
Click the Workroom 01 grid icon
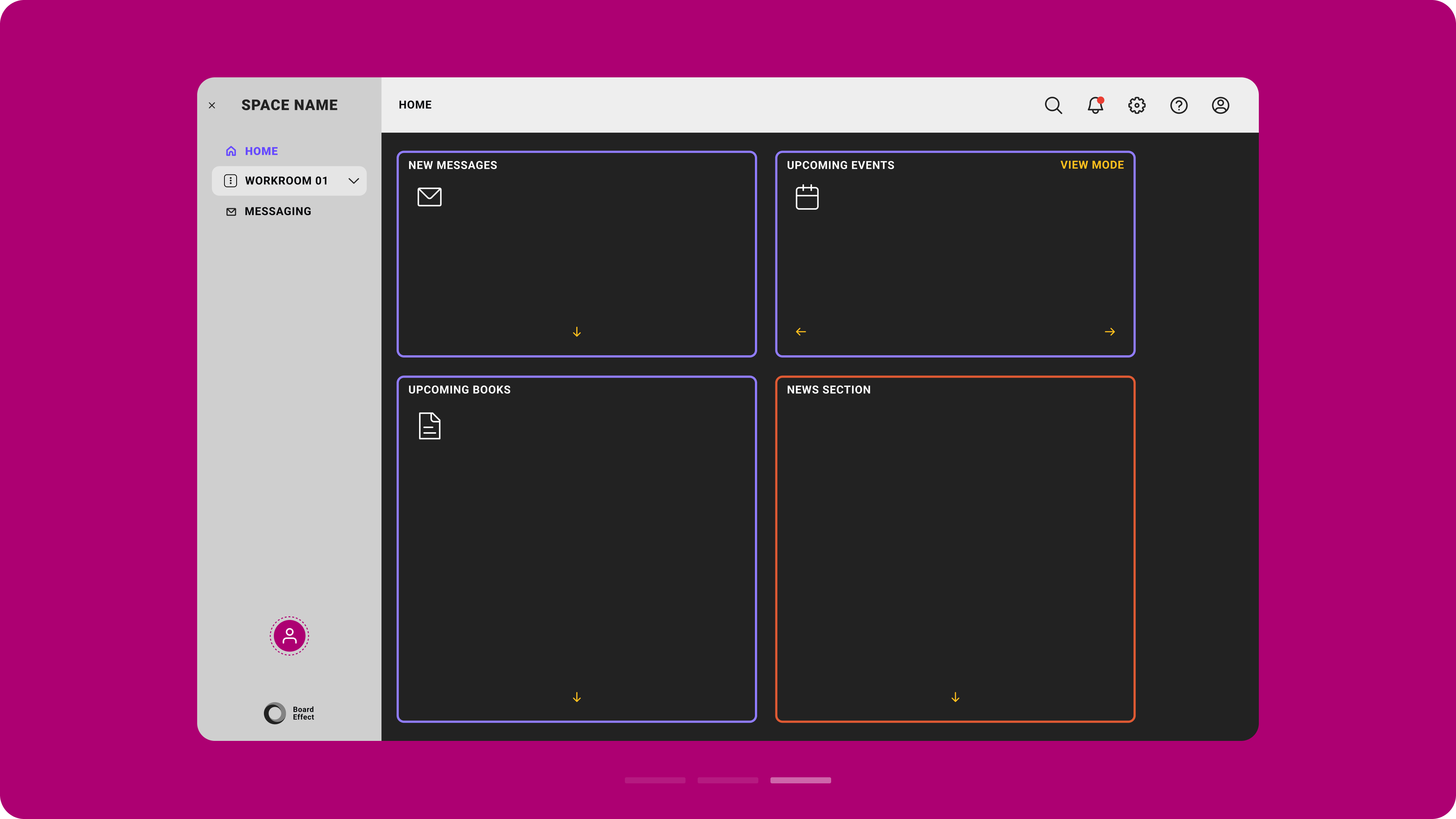[x=231, y=181]
